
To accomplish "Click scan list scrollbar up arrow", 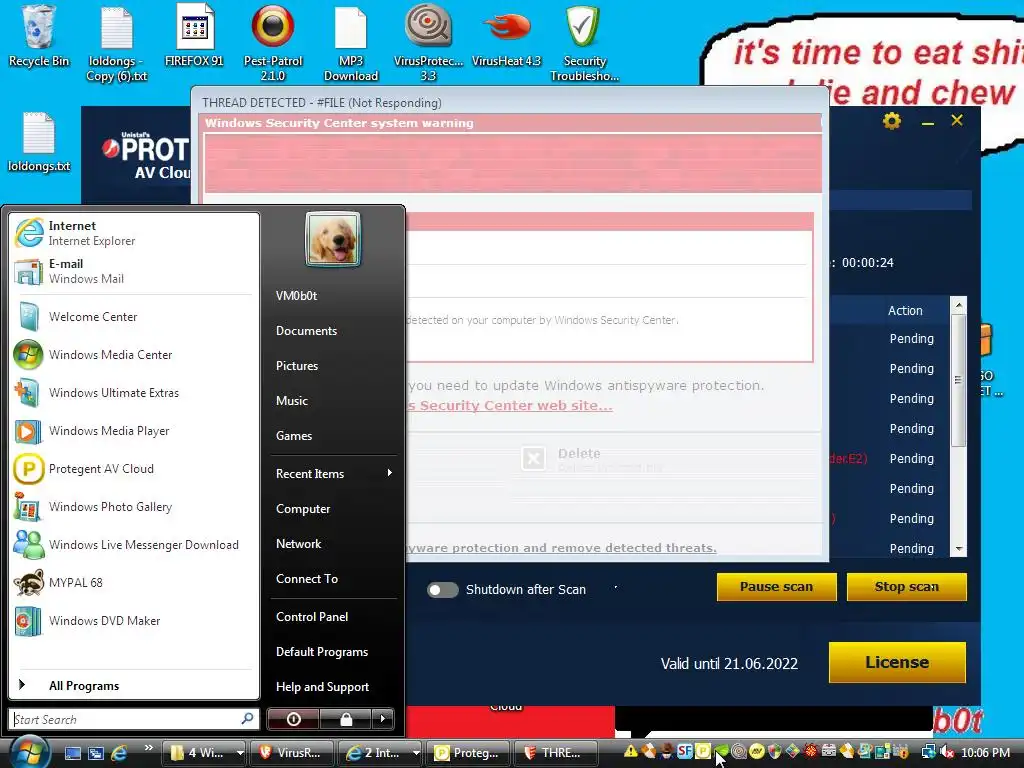I will tap(959, 305).
